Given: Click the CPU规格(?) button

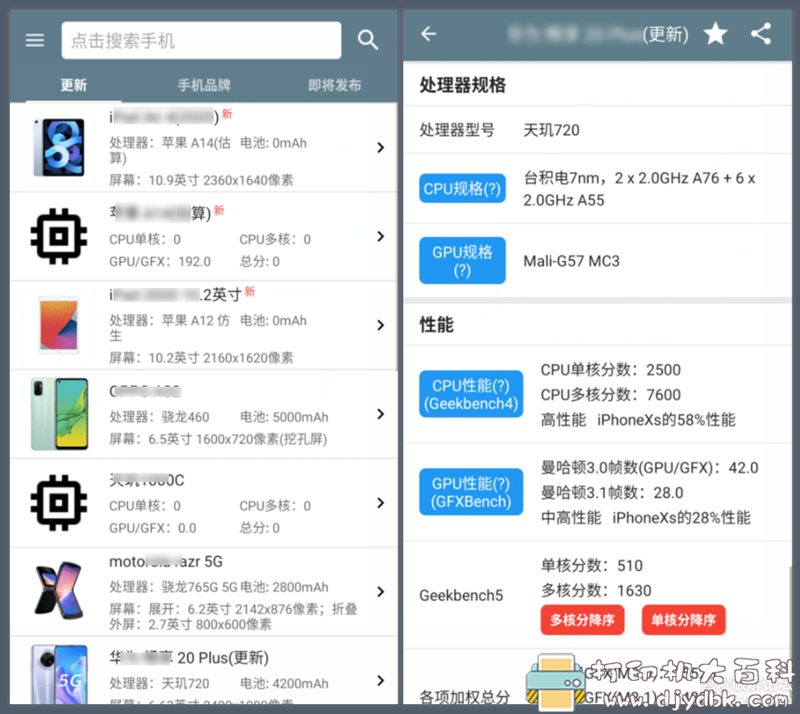Looking at the screenshot, I should [462, 188].
